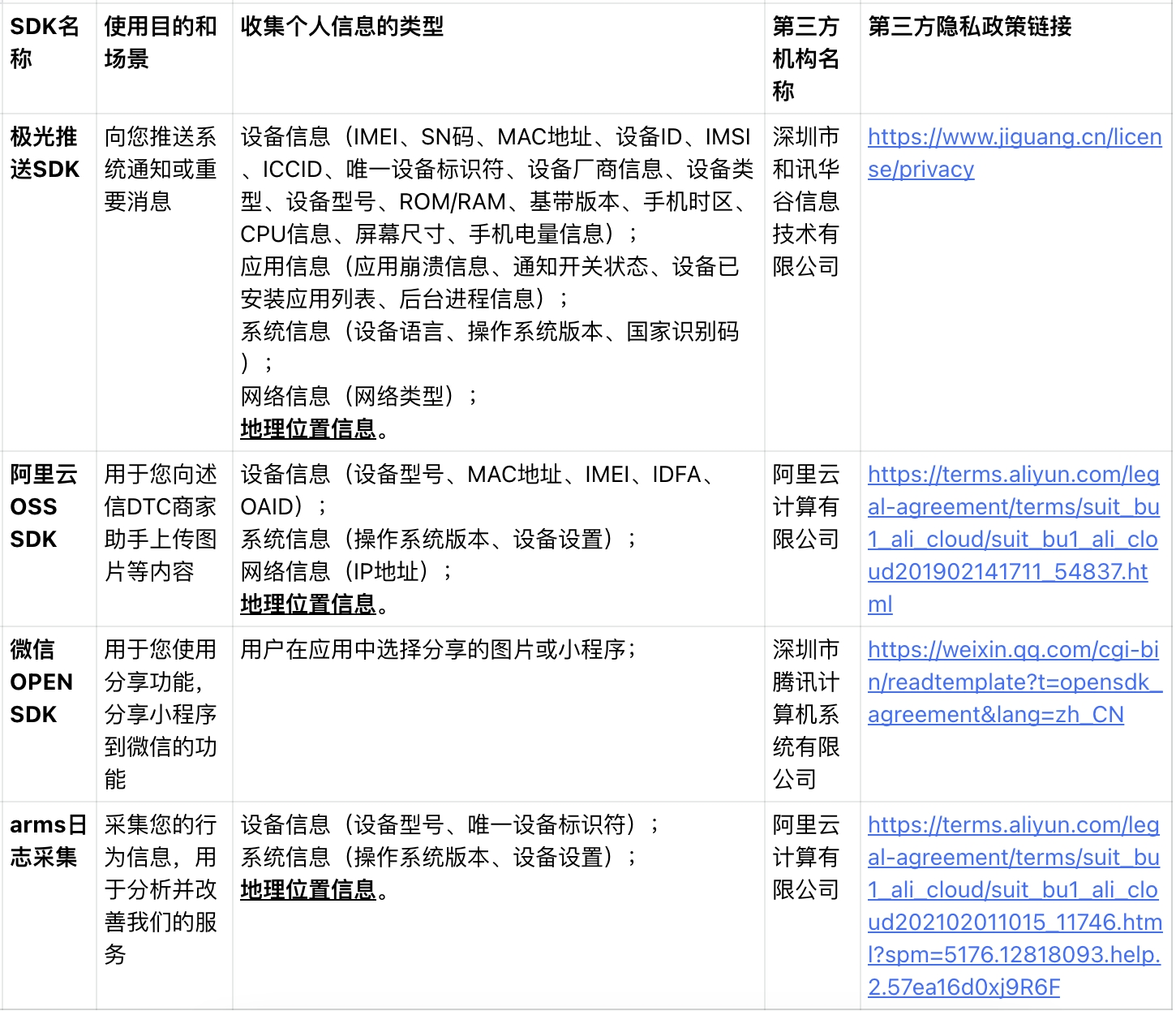The height and width of the screenshot is (1011, 1176).
Task: Click '地理位置信息' in the 极光推送SDK row
Action: pos(308,428)
